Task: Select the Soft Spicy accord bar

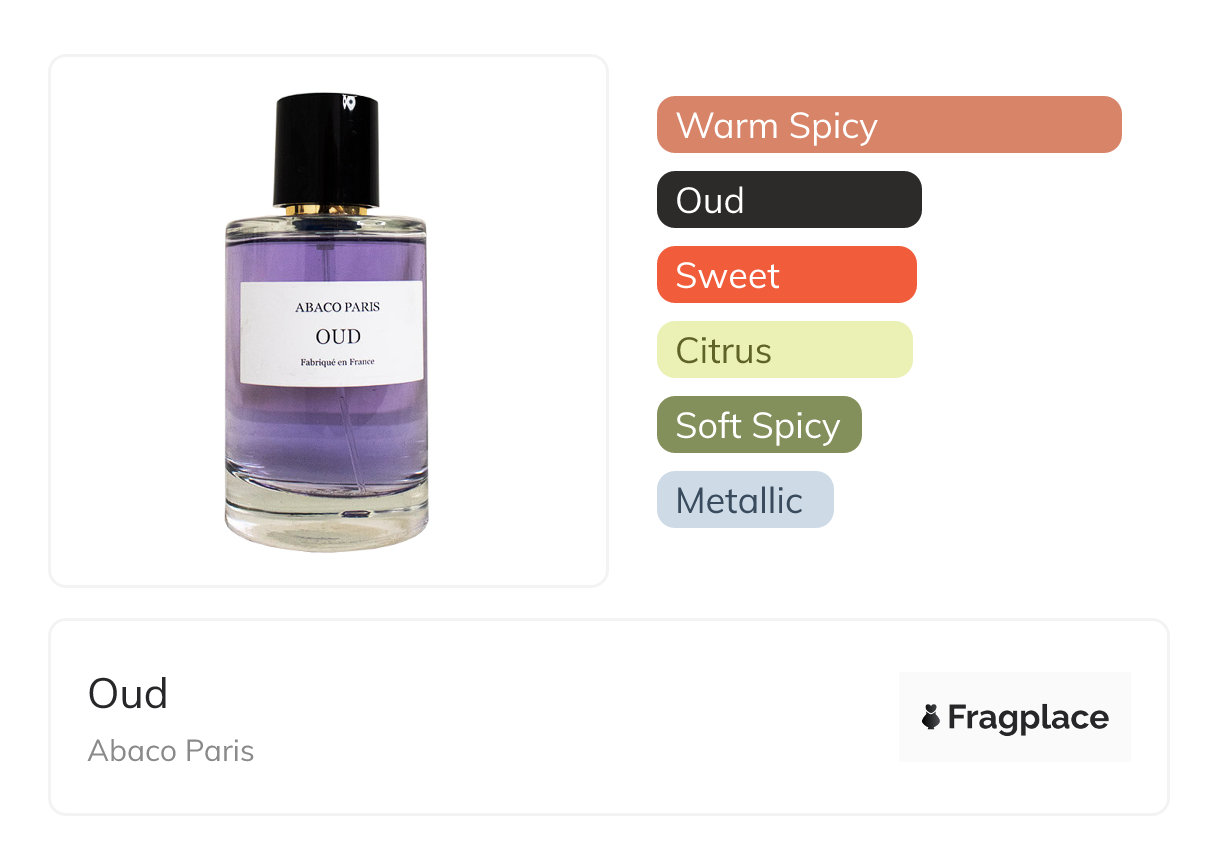Action: coord(759,425)
